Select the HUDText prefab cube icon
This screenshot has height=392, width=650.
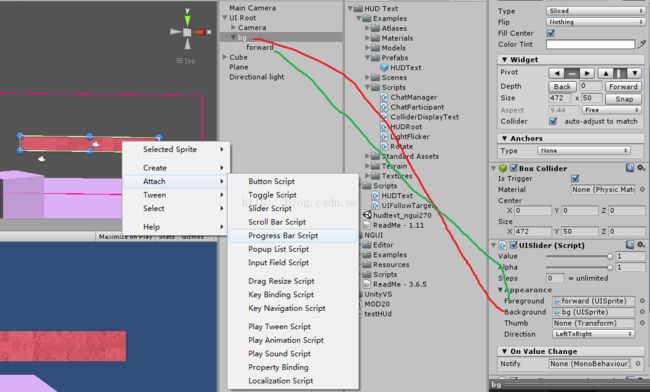[384, 68]
